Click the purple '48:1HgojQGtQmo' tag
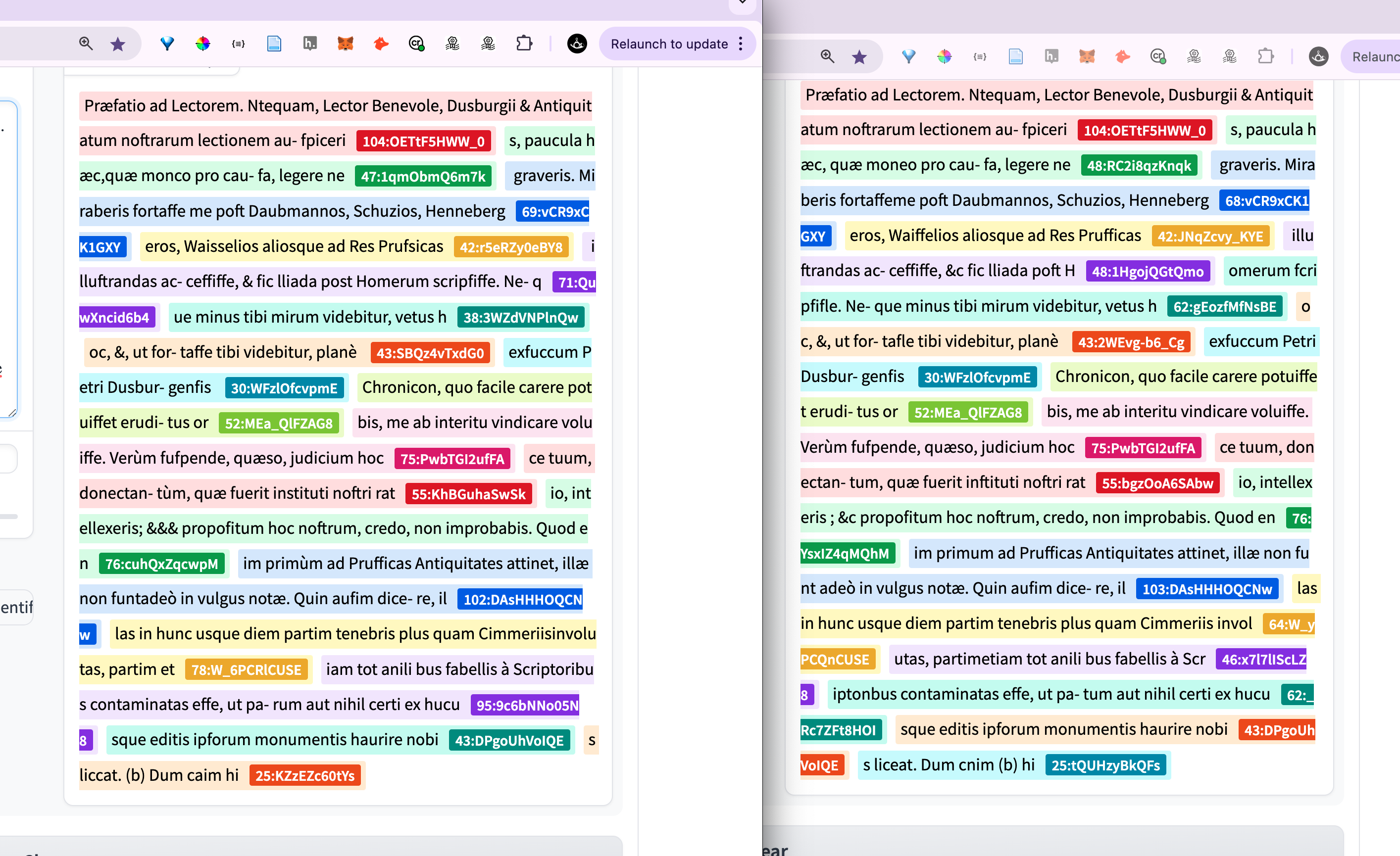Viewport: 1400px width, 856px height. [1148, 272]
